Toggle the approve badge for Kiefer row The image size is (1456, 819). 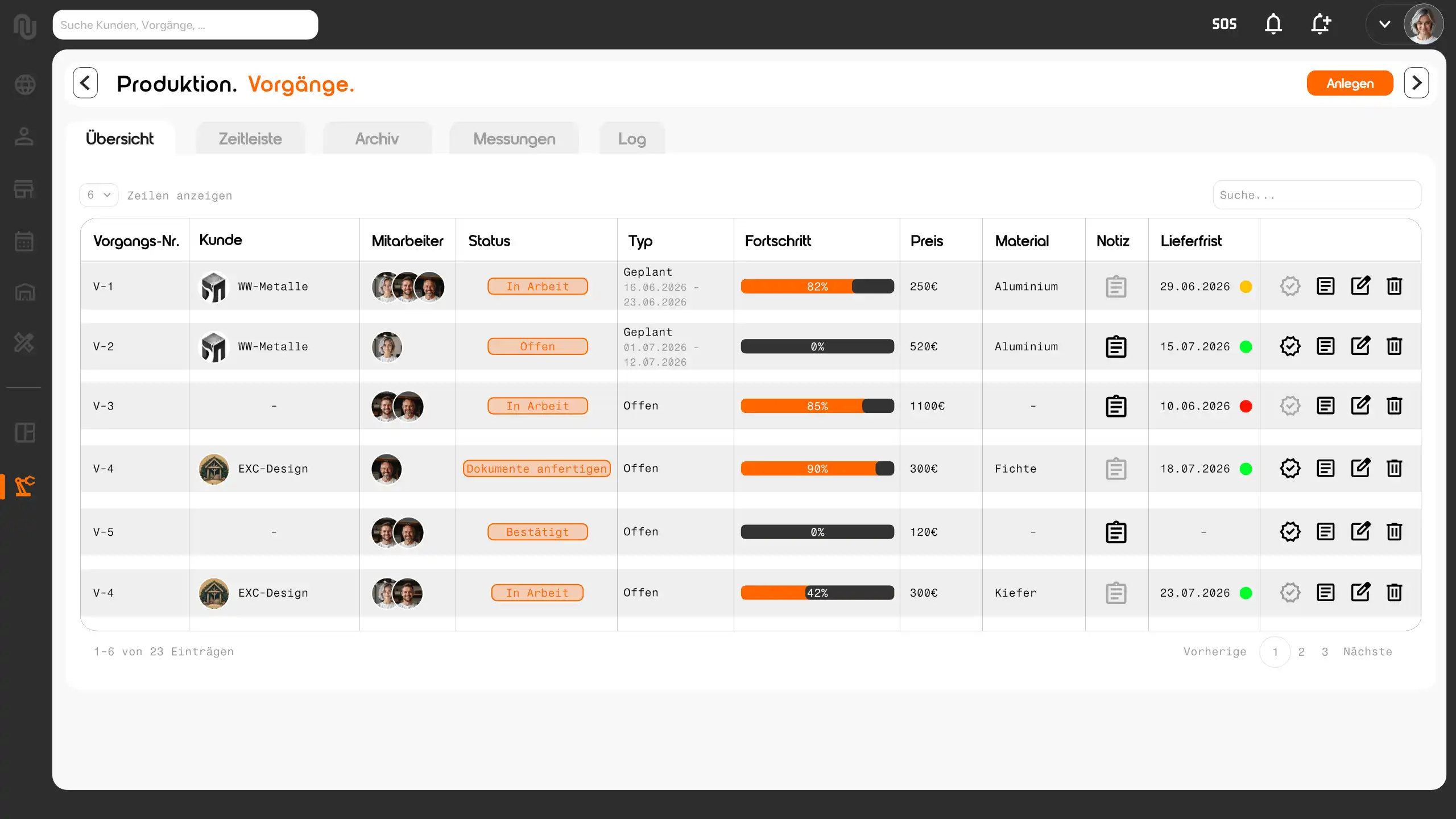(x=1290, y=592)
